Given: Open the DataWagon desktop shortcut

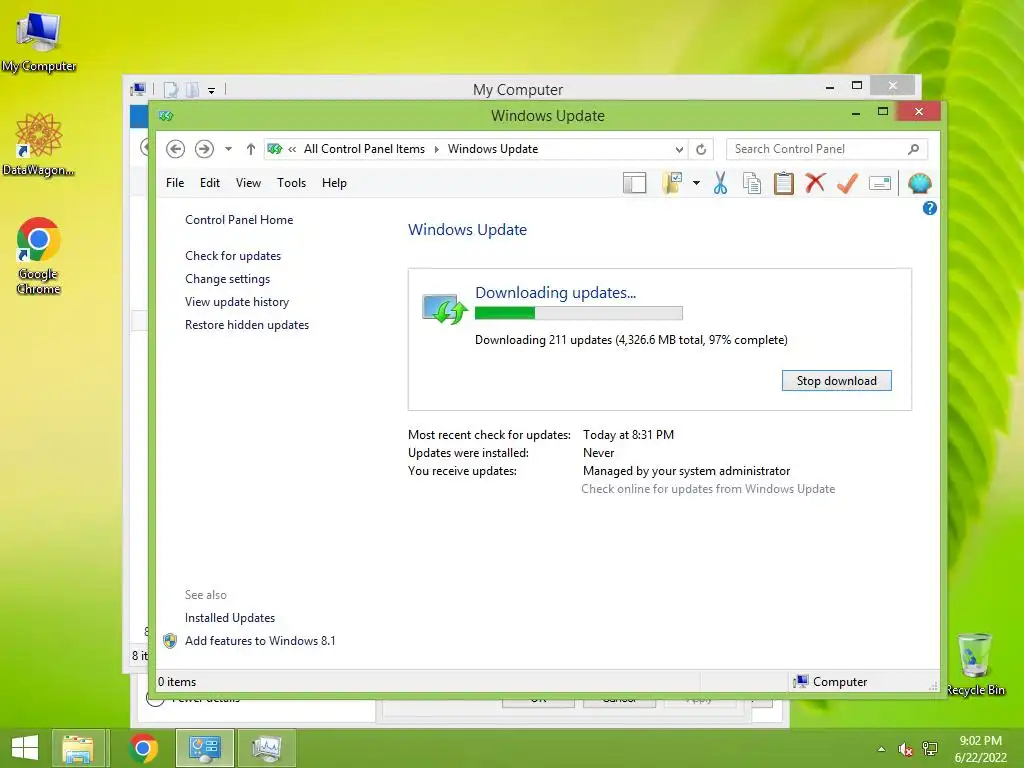Looking at the screenshot, I should [x=39, y=144].
